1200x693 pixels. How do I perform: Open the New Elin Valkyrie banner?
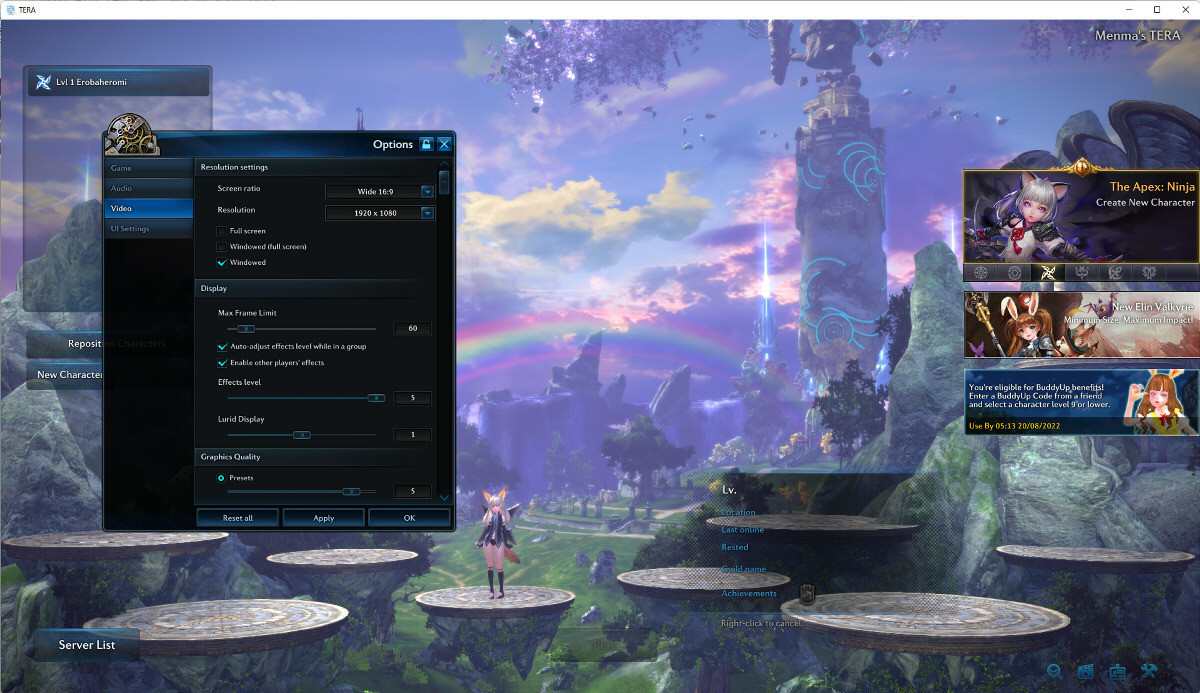[1080, 325]
